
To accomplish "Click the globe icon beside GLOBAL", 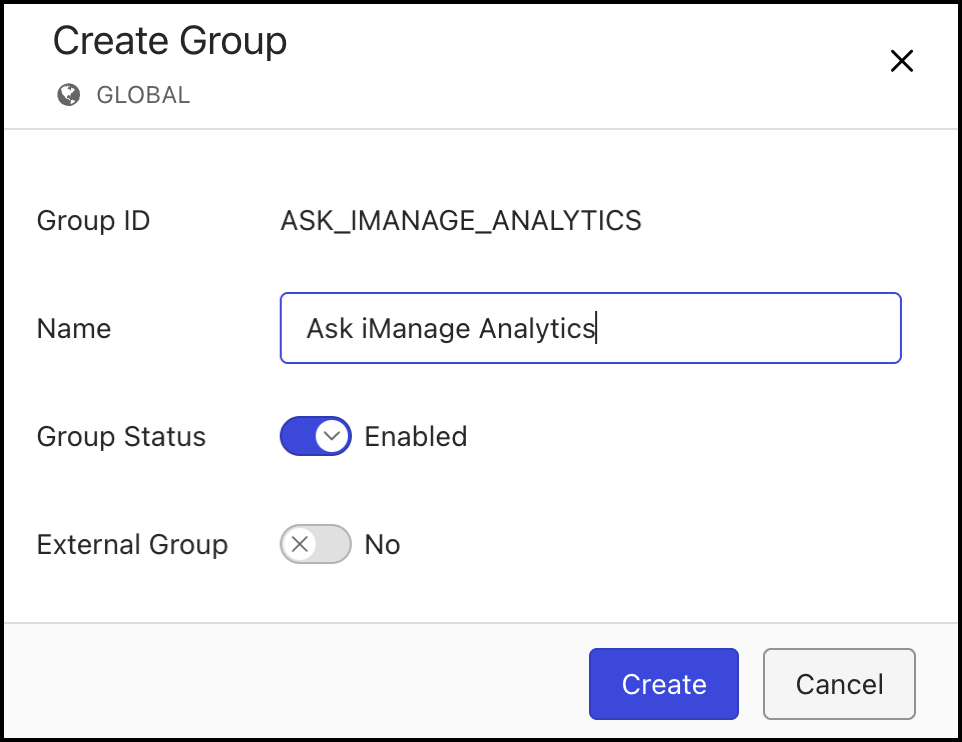I will click(68, 95).
